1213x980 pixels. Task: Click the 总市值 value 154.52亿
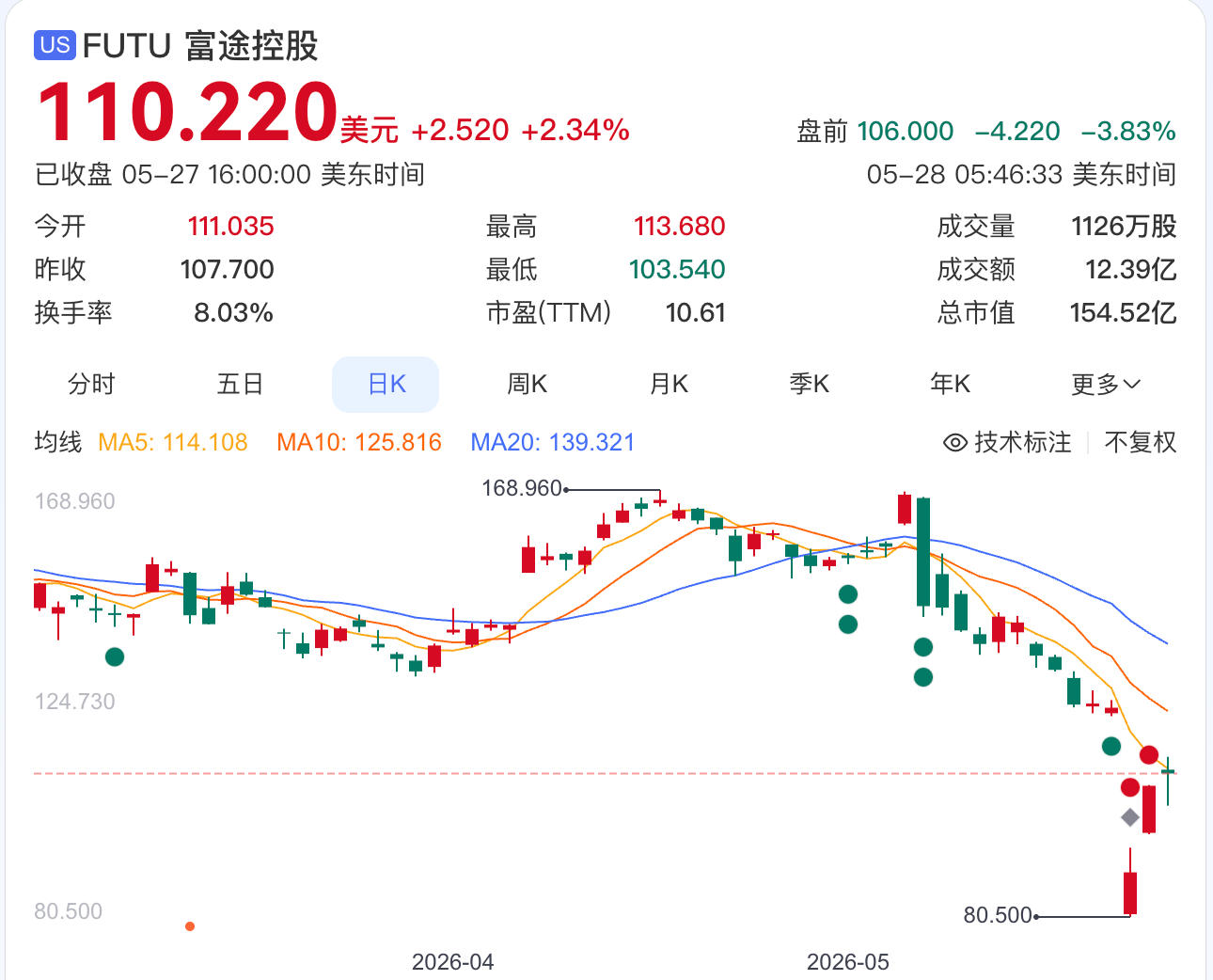click(x=1124, y=312)
